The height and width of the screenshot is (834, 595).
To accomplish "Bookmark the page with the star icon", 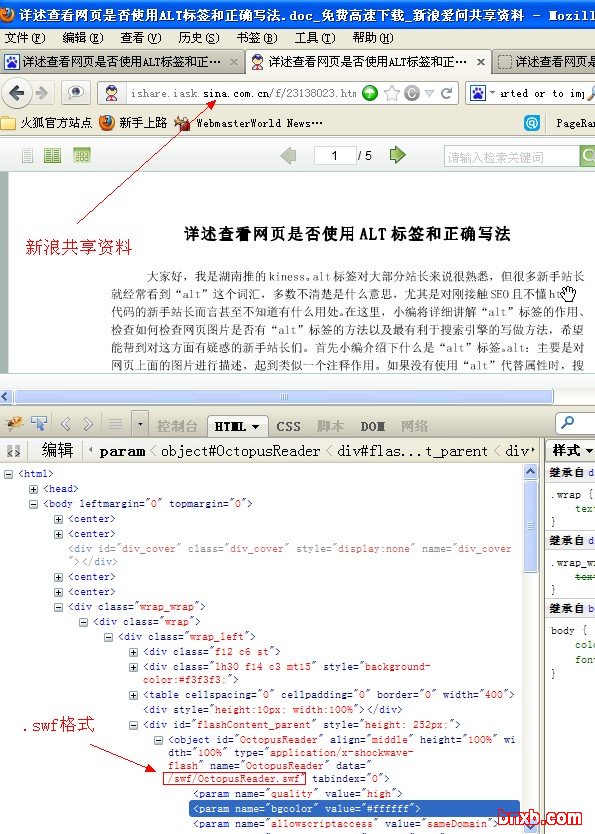I will click(392, 93).
